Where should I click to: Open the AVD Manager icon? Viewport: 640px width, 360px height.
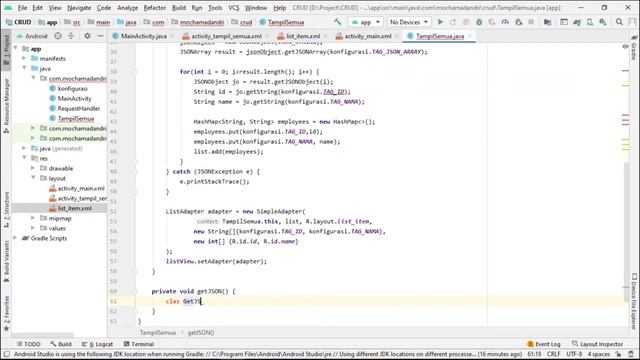590,22
